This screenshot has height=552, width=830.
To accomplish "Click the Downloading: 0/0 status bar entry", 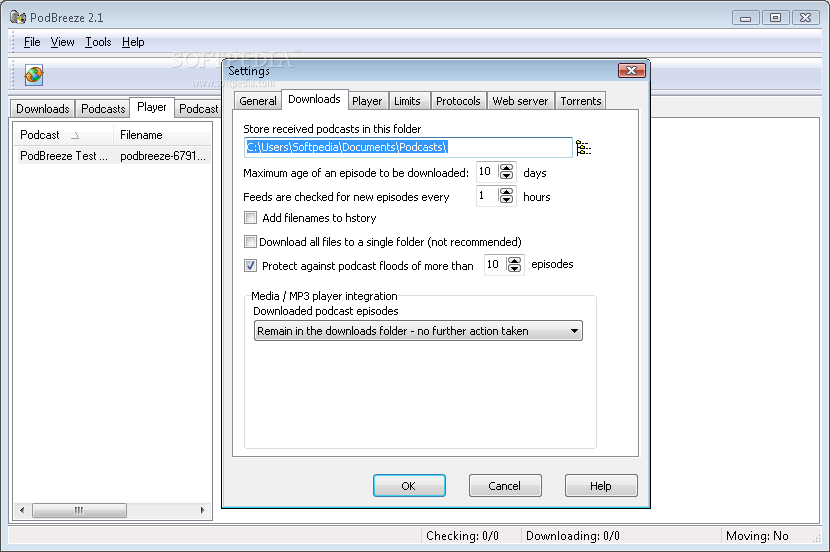I will [573, 536].
